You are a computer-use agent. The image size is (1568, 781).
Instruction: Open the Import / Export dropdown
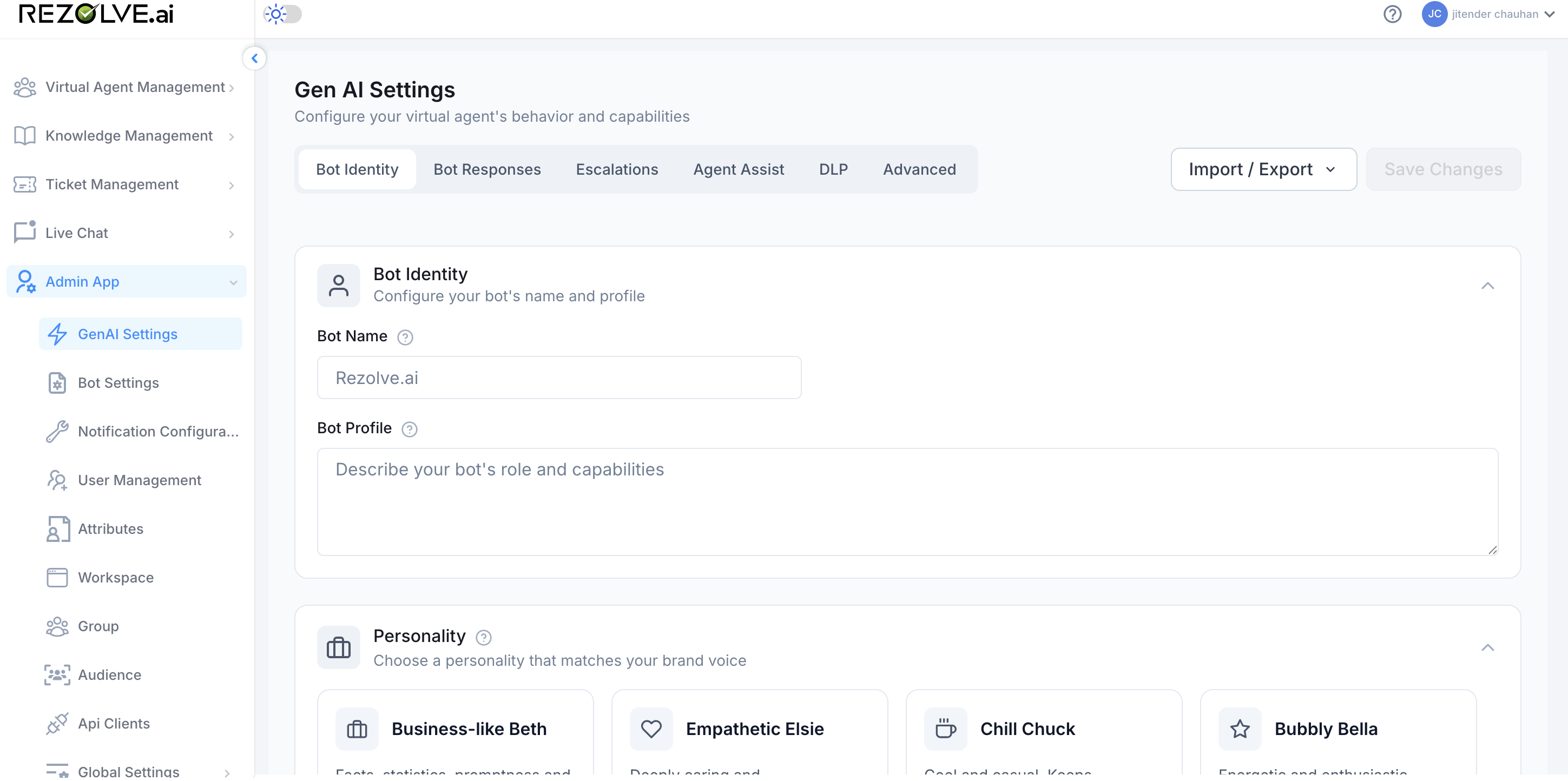tap(1264, 169)
